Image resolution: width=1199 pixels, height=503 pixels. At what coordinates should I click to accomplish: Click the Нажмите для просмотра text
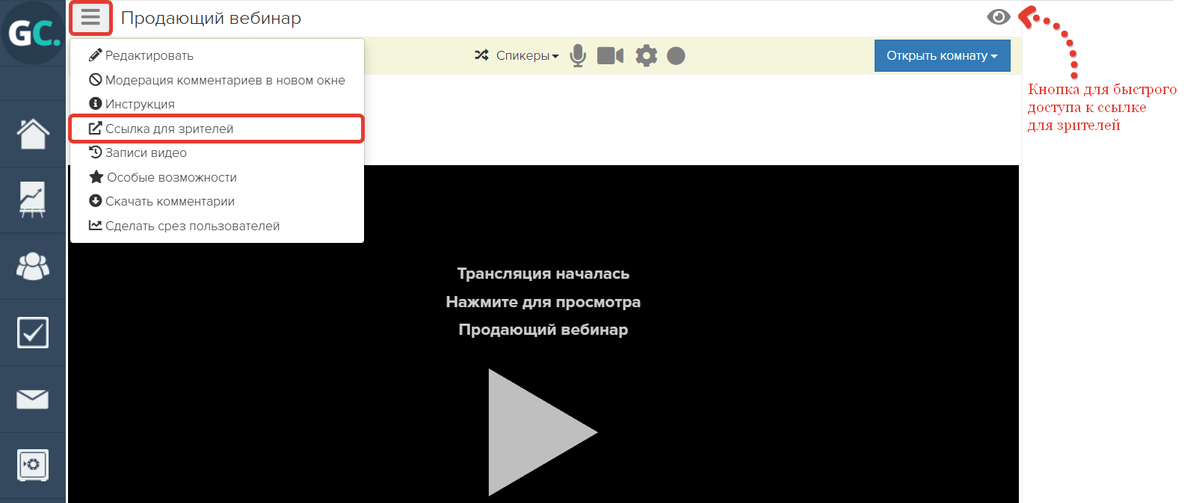[543, 302]
